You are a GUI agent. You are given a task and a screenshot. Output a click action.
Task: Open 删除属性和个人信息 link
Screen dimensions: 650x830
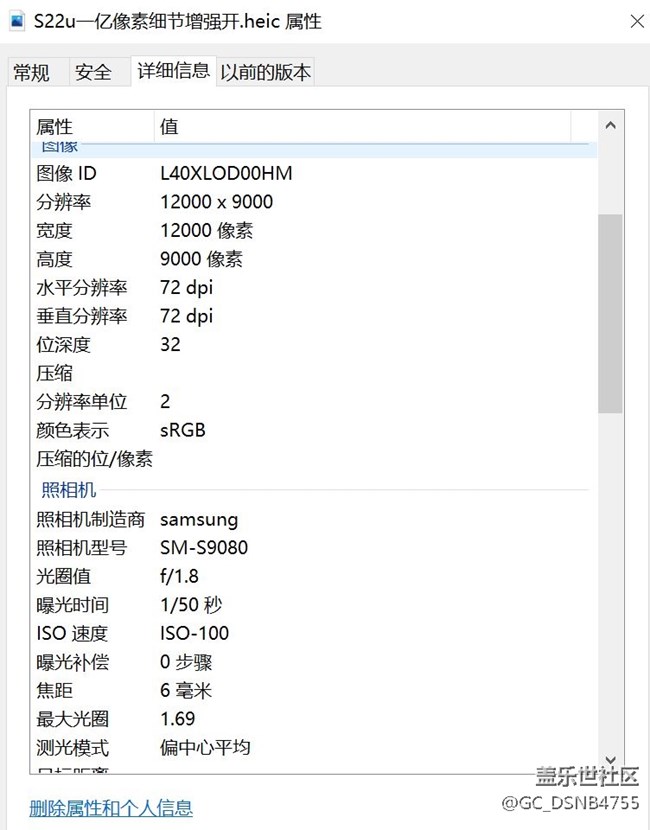tap(111, 808)
